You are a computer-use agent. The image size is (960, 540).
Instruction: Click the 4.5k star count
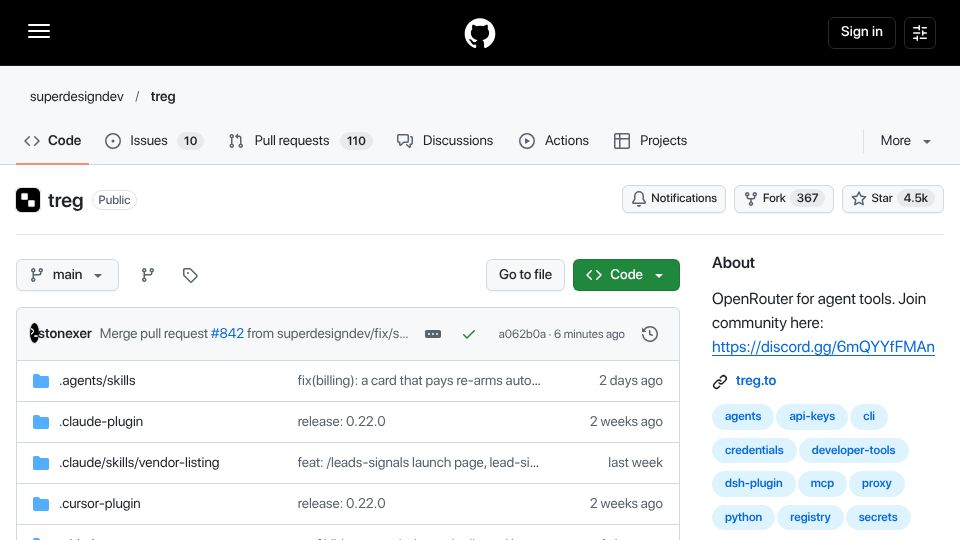coord(915,198)
